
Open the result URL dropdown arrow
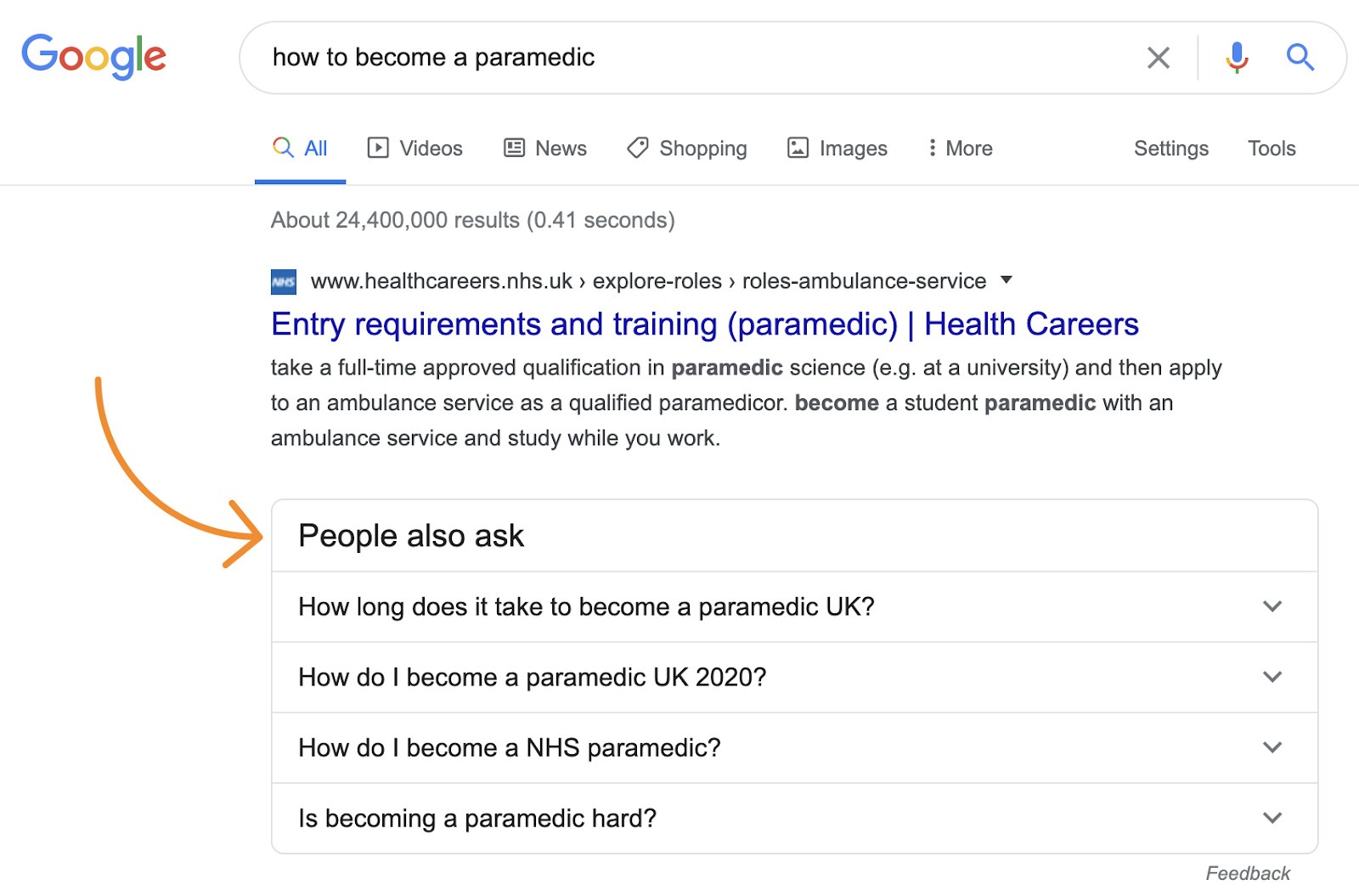1006,281
